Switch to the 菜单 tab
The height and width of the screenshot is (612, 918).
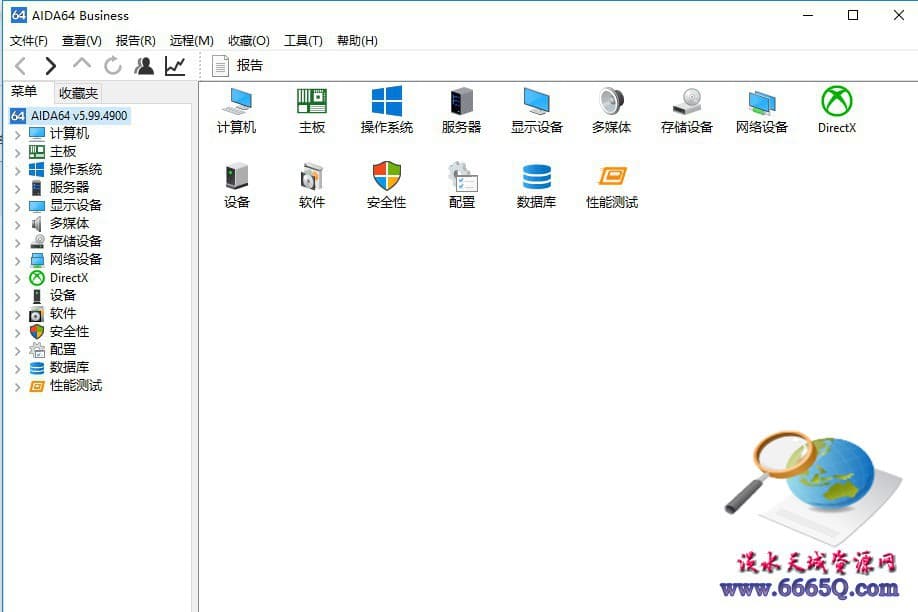pyautogui.click(x=24, y=92)
